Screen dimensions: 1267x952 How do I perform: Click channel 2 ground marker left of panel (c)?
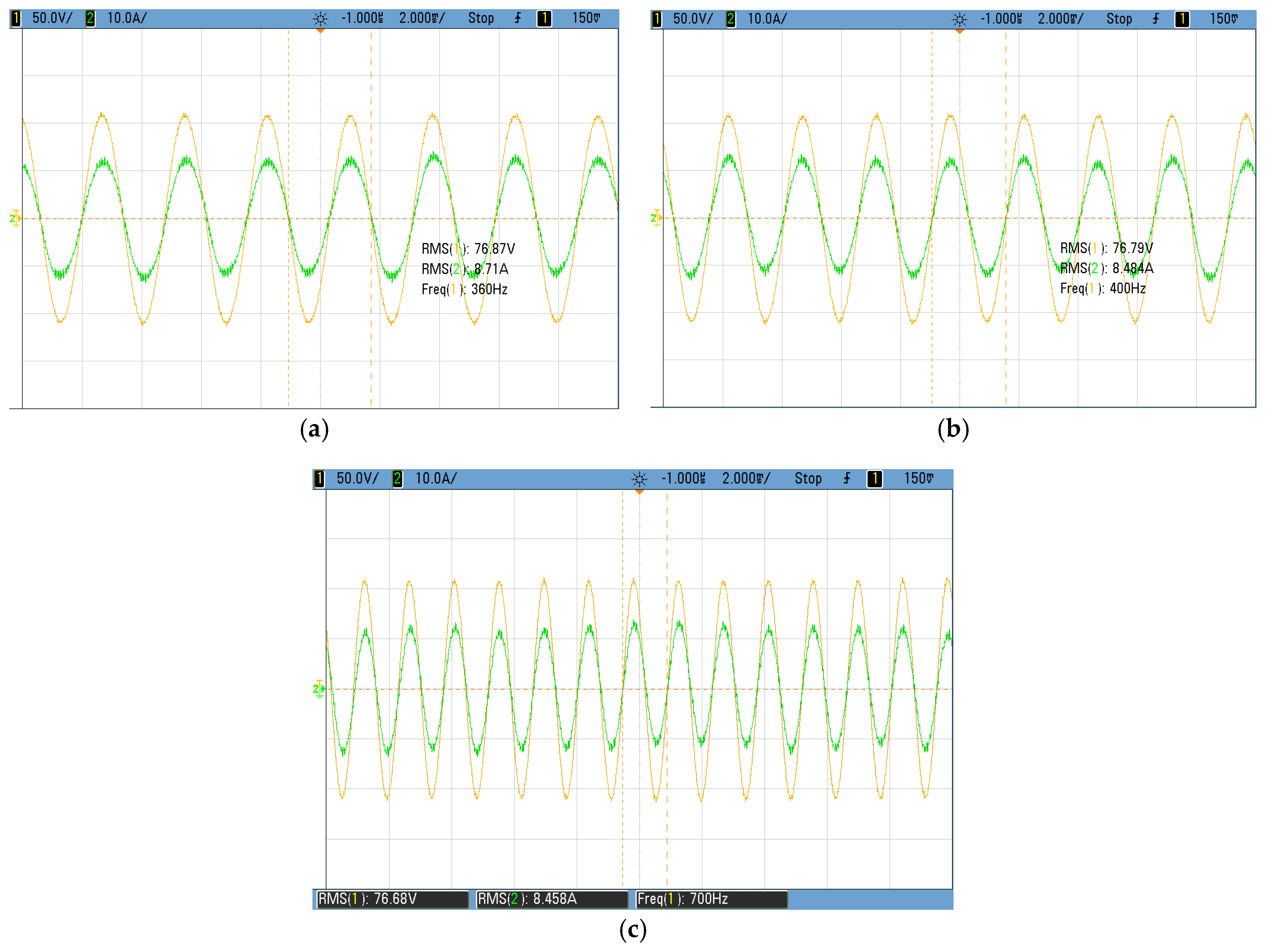tap(318, 688)
